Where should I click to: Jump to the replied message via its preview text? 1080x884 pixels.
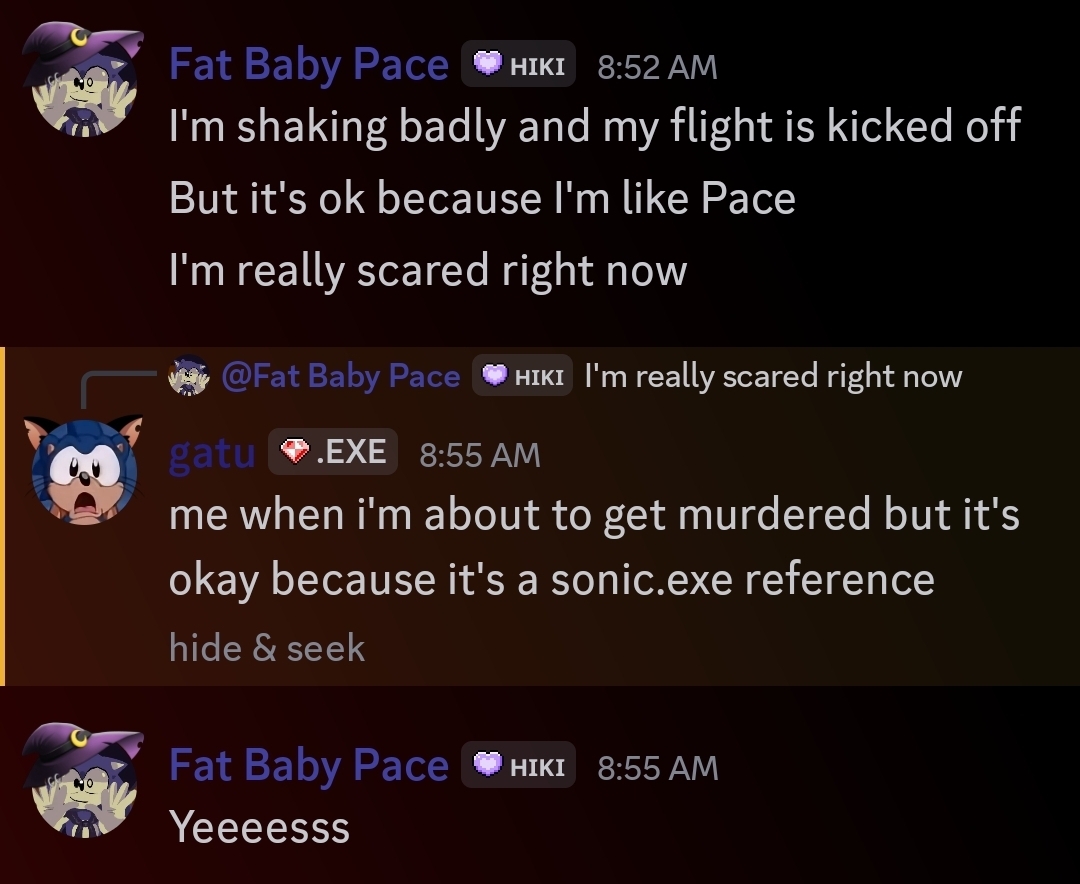click(x=772, y=377)
